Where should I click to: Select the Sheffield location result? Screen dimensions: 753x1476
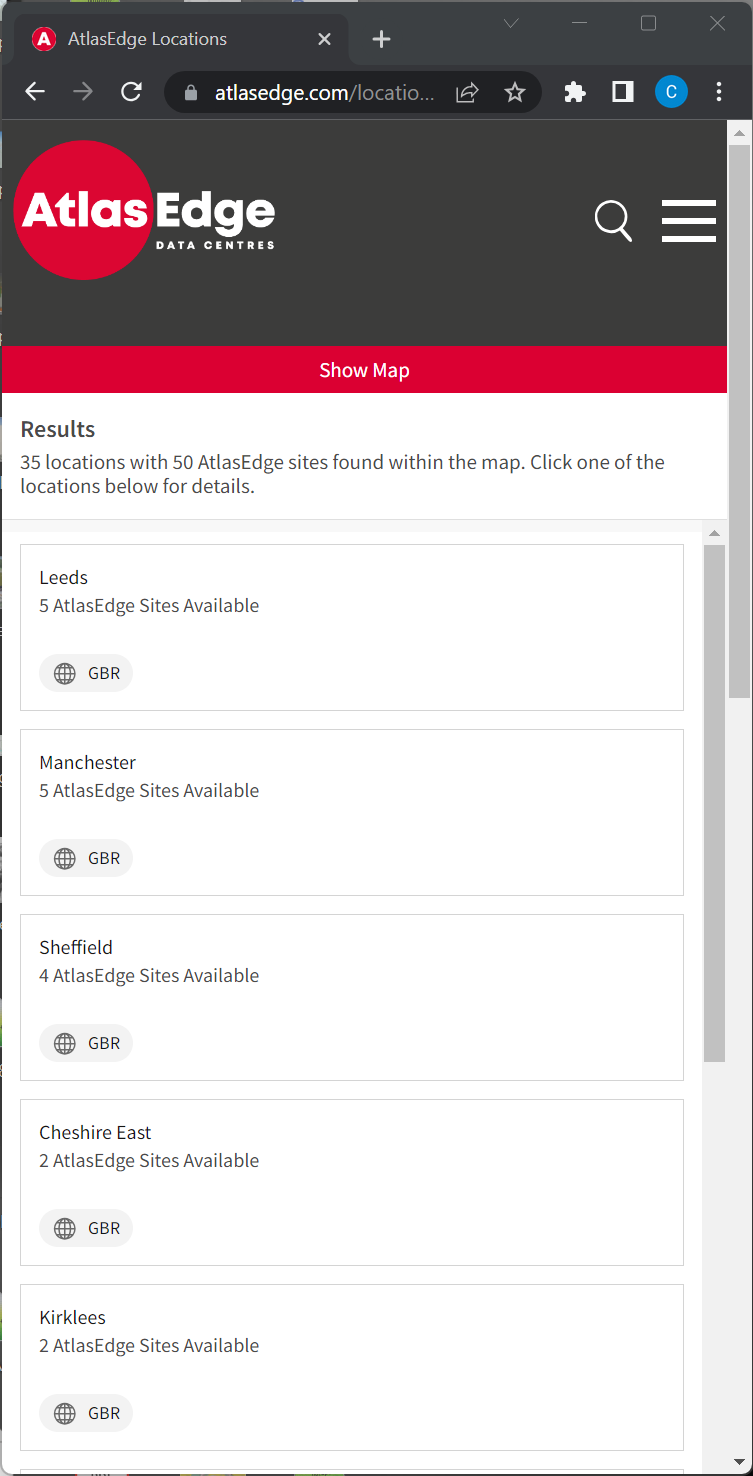coord(352,997)
